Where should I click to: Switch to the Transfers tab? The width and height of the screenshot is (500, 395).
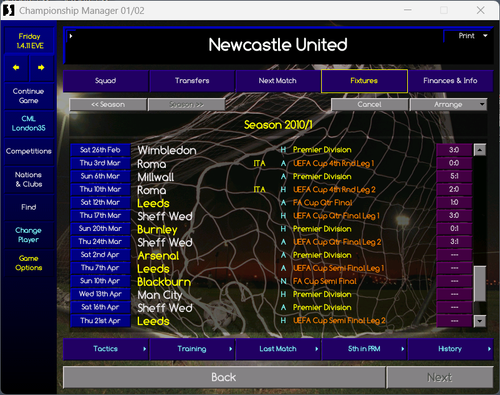pyautogui.click(x=192, y=81)
